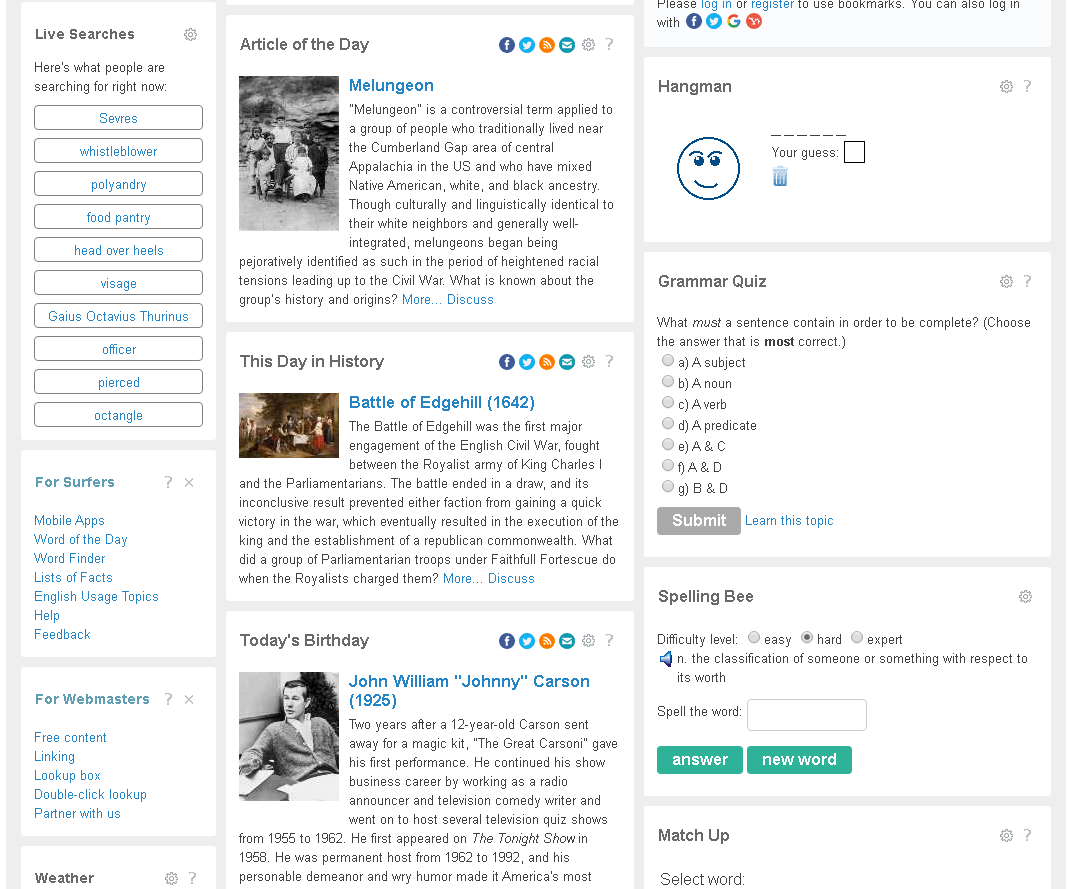
Task: Open RSS feed for Today's Birthday
Action: tap(547, 641)
